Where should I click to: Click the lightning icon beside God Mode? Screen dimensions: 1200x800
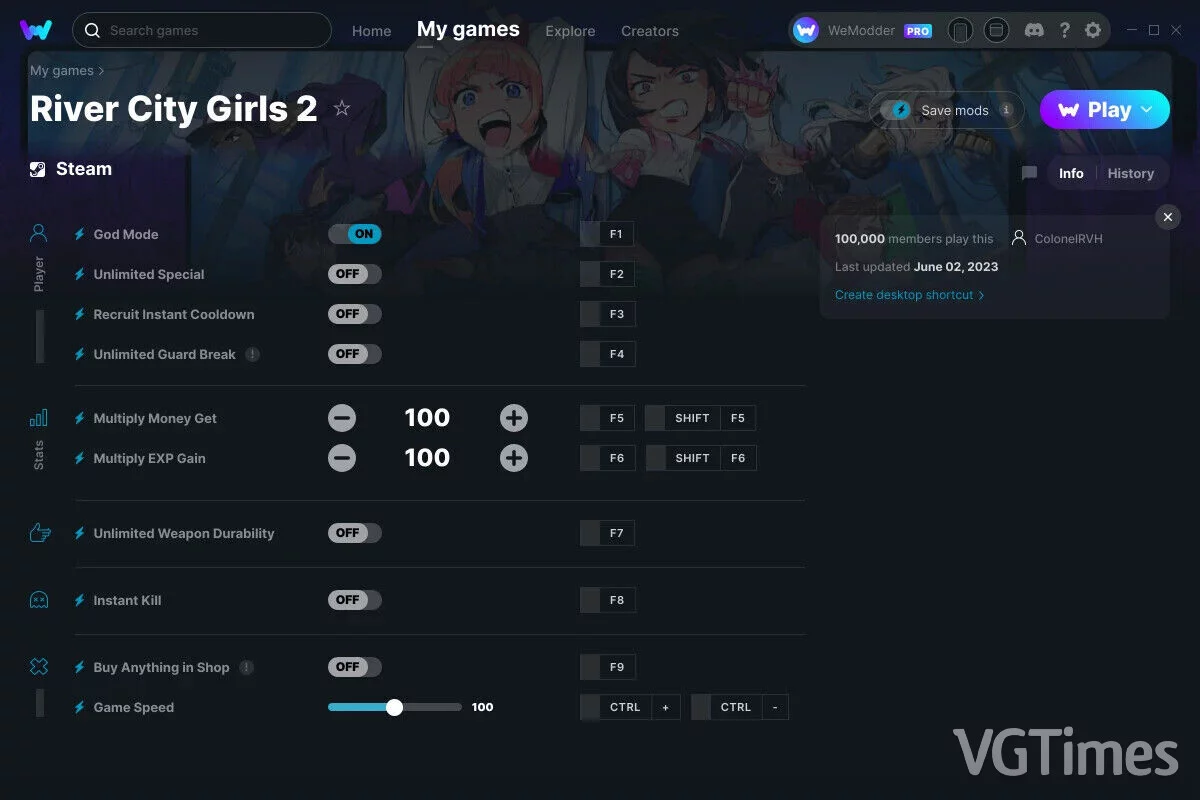click(80, 234)
